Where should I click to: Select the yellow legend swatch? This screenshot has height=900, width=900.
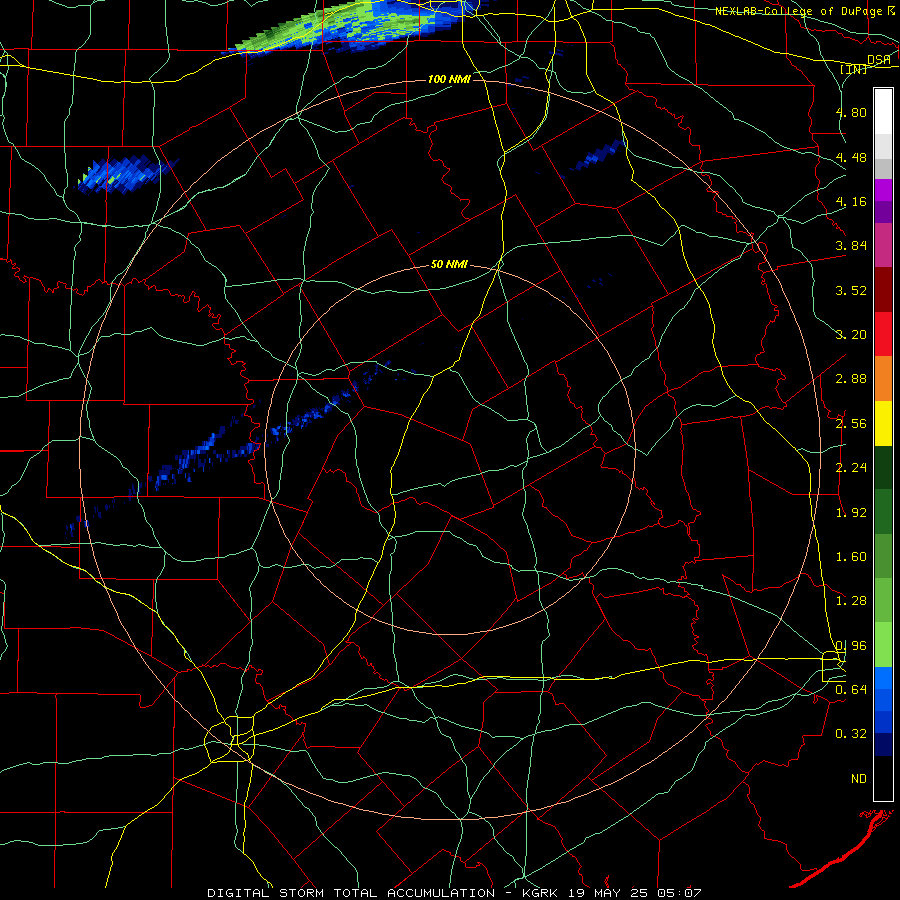click(883, 423)
